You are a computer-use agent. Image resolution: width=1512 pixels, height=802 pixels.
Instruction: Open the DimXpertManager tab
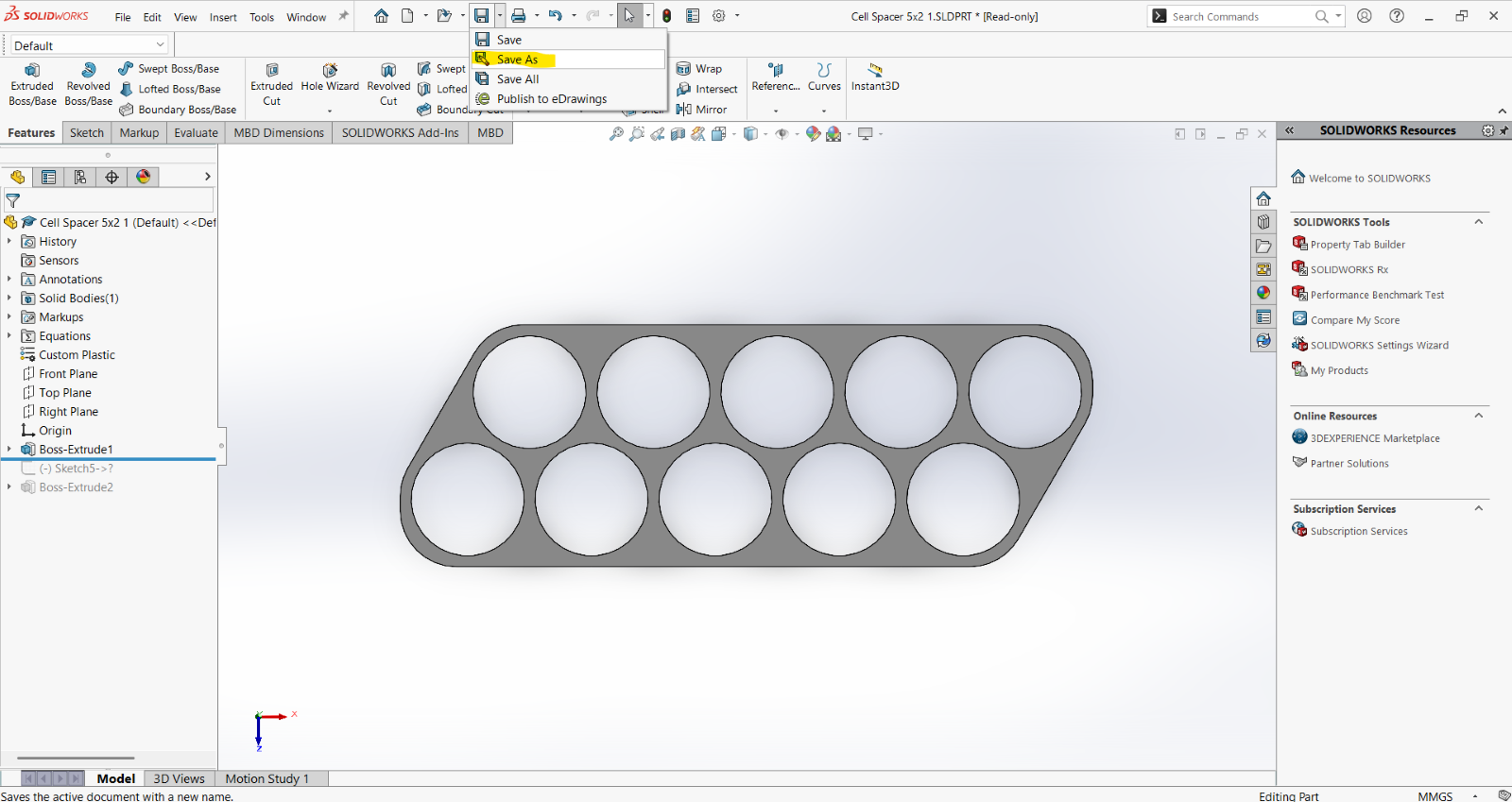112,177
